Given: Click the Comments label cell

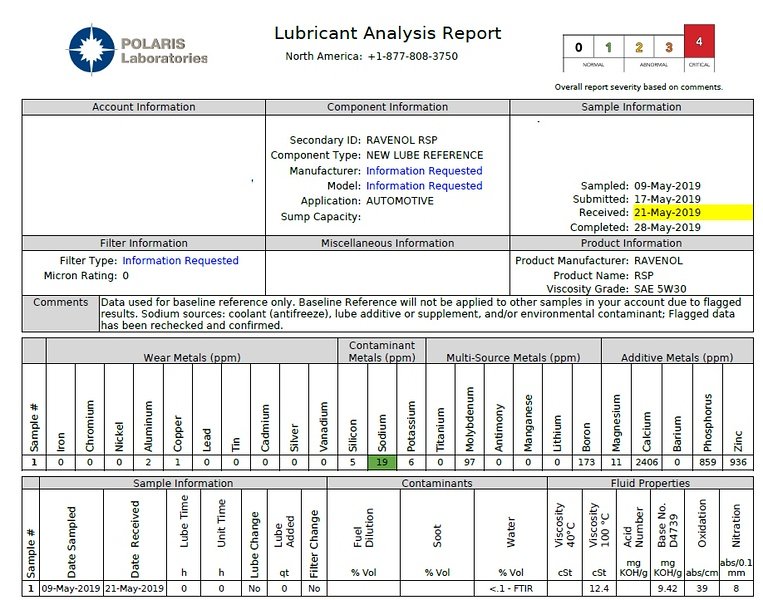Looking at the screenshot, I should coord(60,313).
